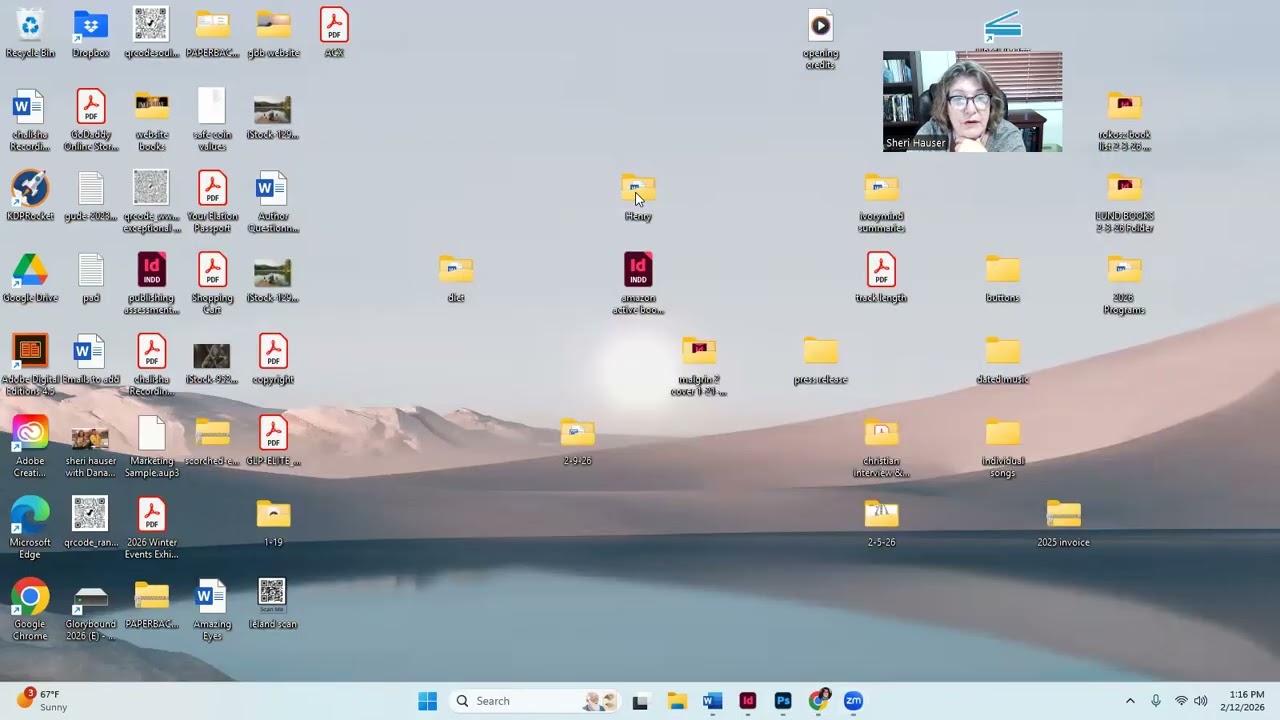Select the 2-5-26 folder

881,523
